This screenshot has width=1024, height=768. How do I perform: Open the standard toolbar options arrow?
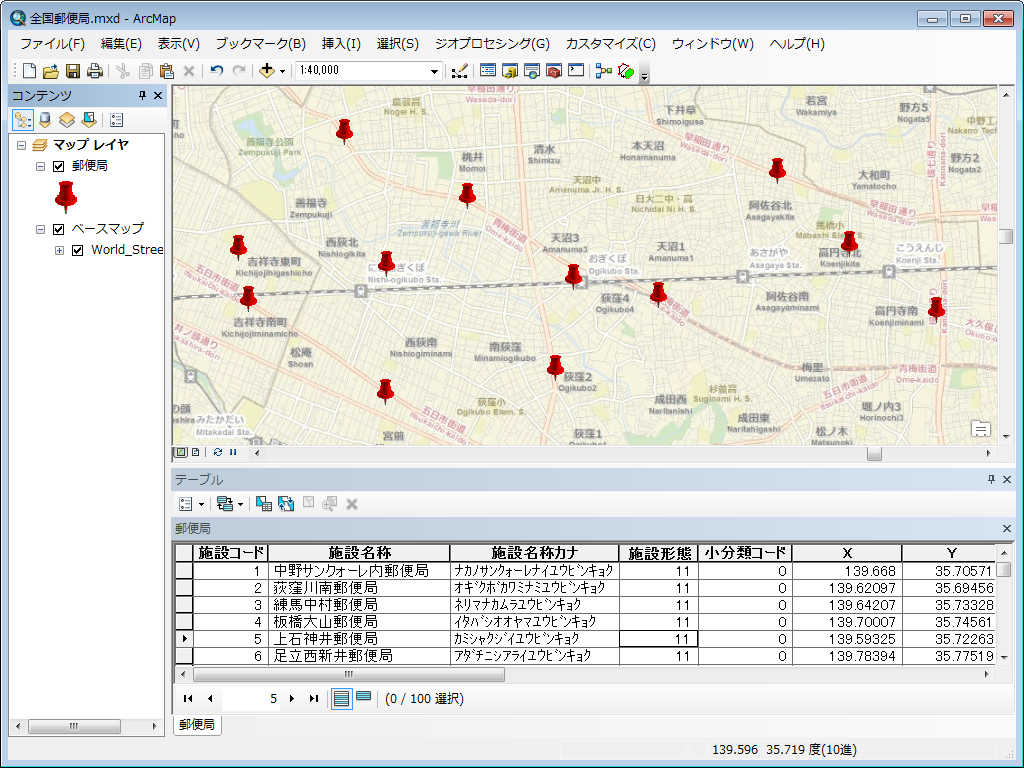click(x=645, y=75)
